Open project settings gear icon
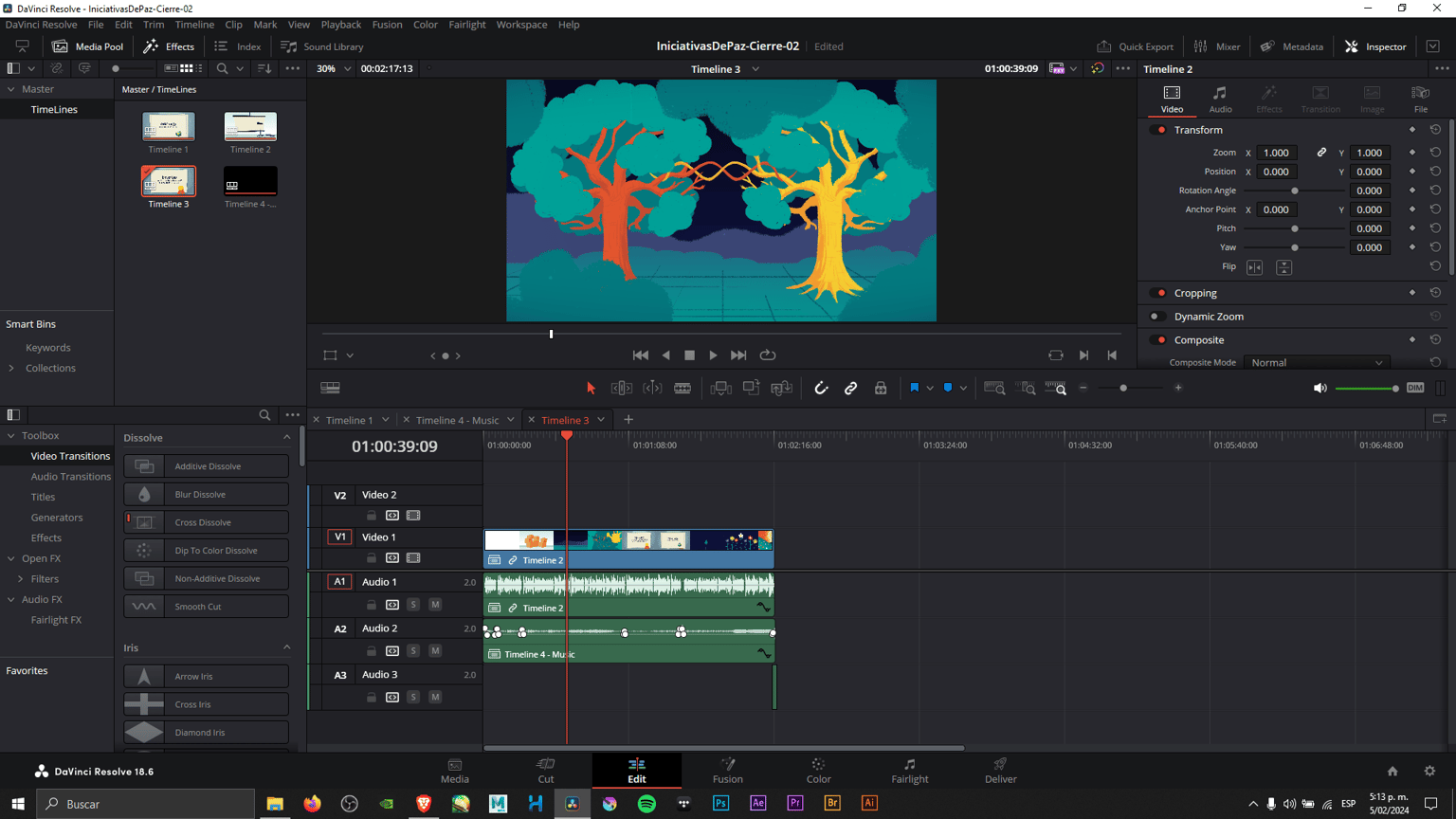 tap(1429, 772)
